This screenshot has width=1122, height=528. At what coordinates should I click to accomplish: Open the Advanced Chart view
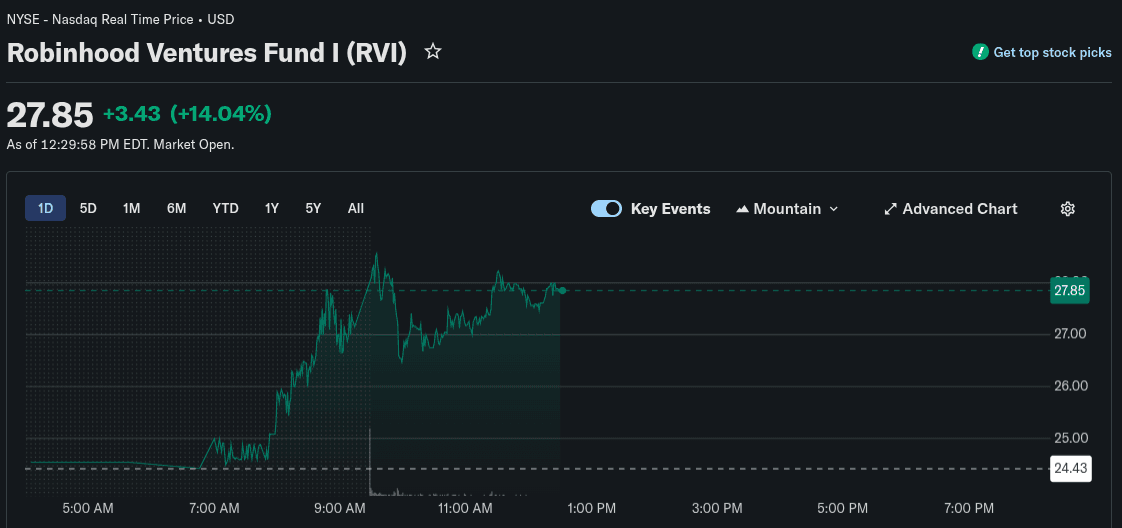959,209
